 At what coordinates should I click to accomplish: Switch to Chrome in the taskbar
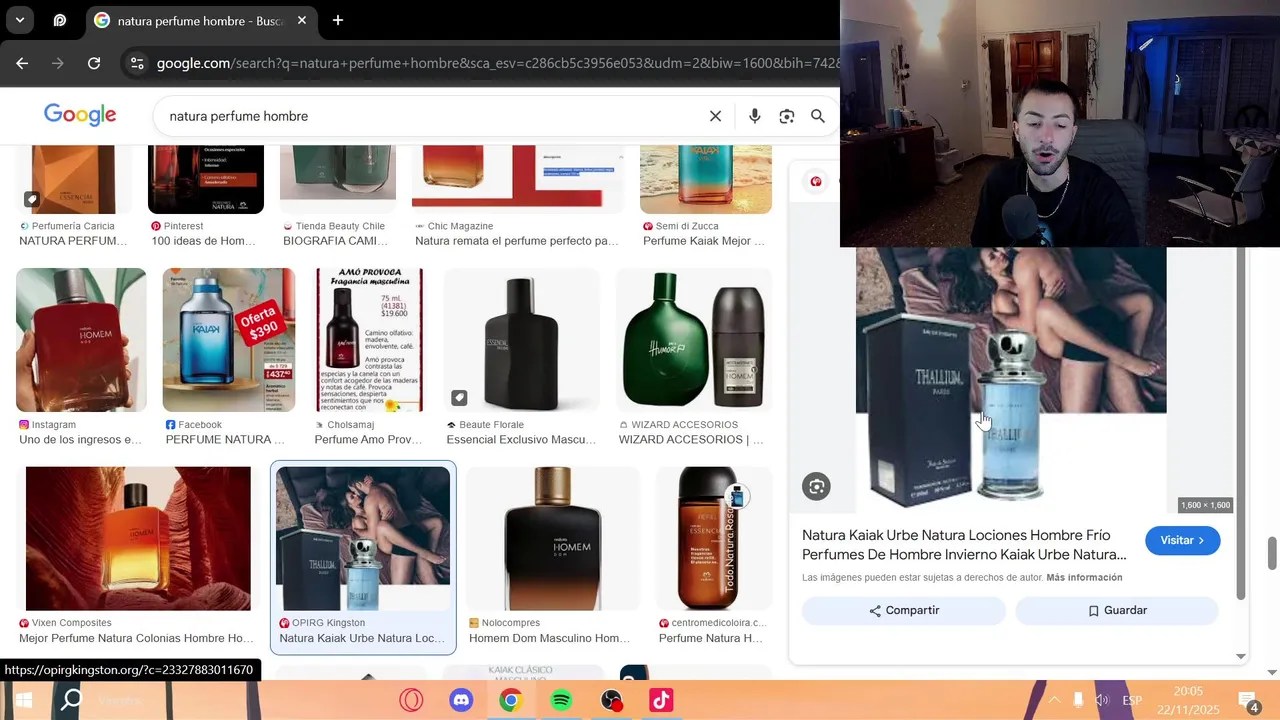click(511, 700)
